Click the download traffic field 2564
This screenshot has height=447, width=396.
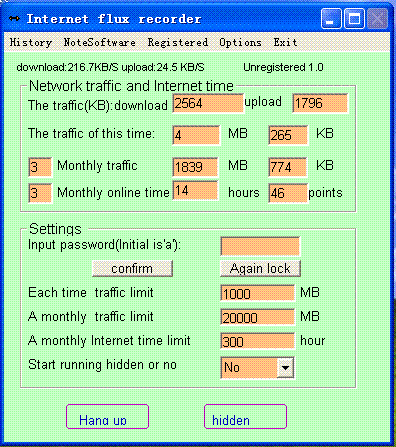coord(208,103)
